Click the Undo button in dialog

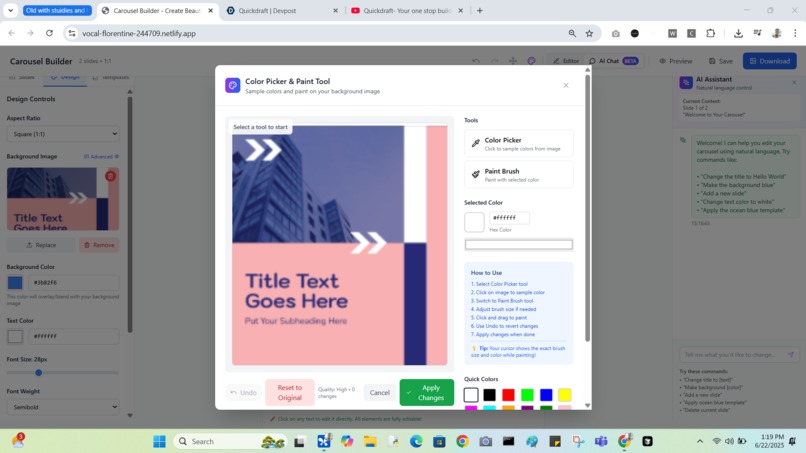(244, 392)
